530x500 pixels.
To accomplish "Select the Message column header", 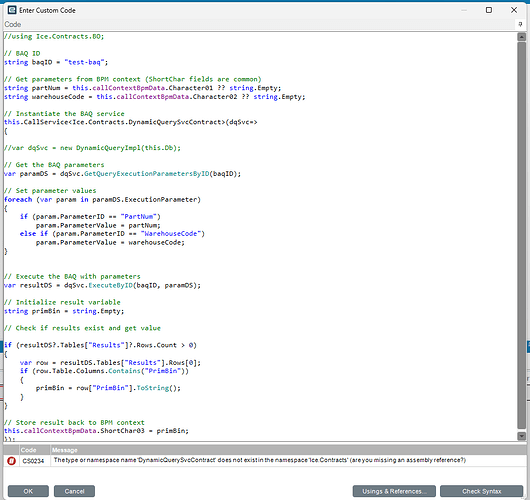I will (x=288, y=450).
